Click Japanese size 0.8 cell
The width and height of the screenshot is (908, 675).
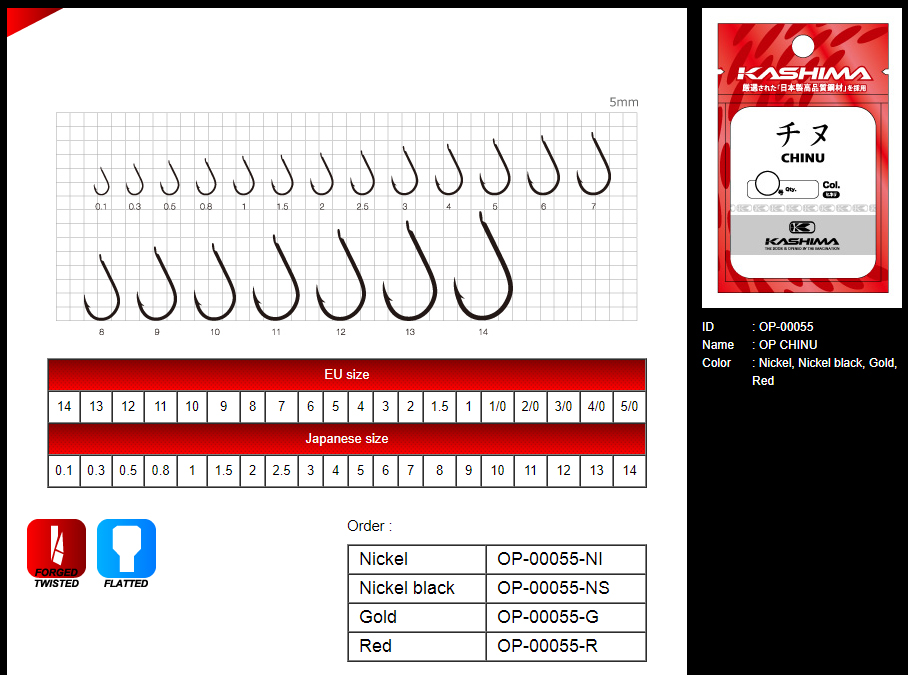coord(160,471)
